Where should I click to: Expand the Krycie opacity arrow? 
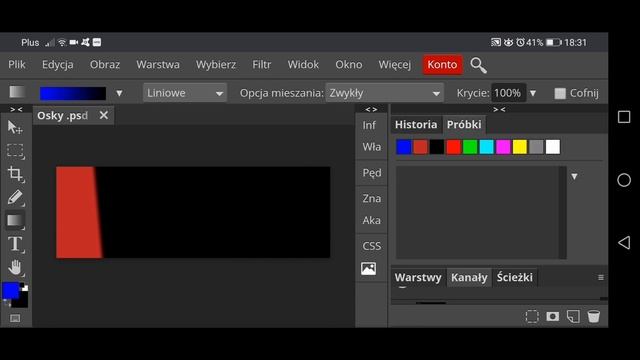click(533, 93)
